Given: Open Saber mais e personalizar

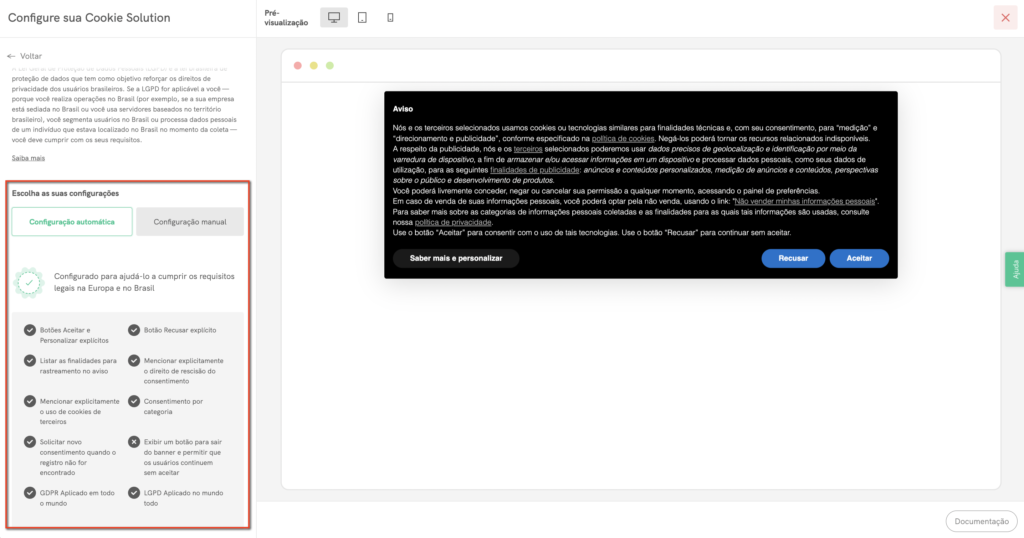Looking at the screenshot, I should click(x=456, y=258).
